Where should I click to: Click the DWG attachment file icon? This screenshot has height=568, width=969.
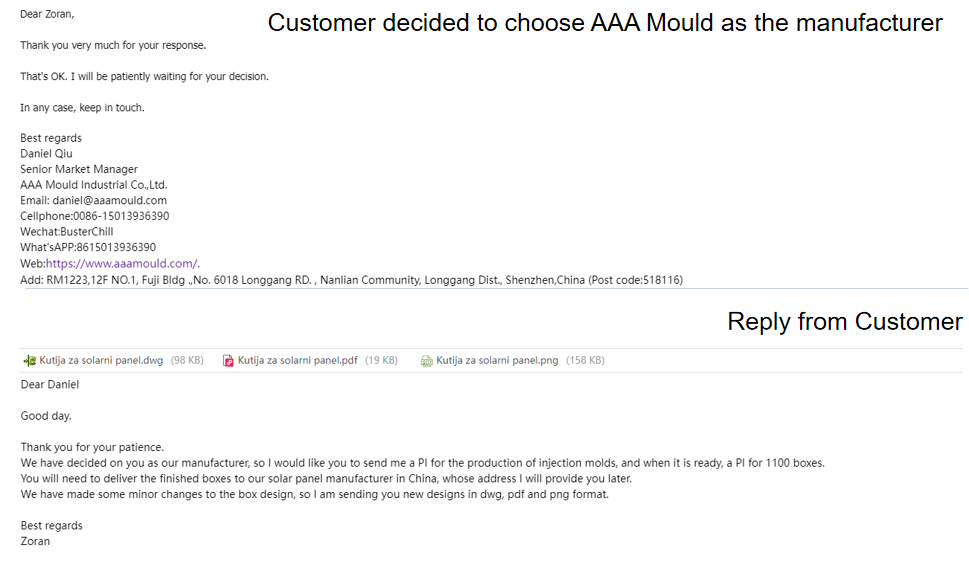click(29, 361)
